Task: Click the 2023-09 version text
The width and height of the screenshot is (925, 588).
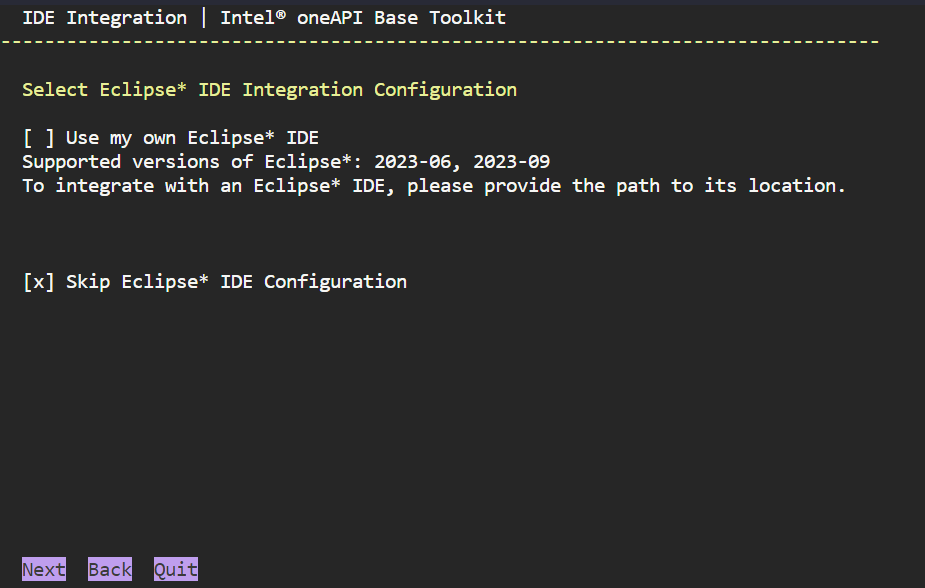Action: click(x=512, y=162)
